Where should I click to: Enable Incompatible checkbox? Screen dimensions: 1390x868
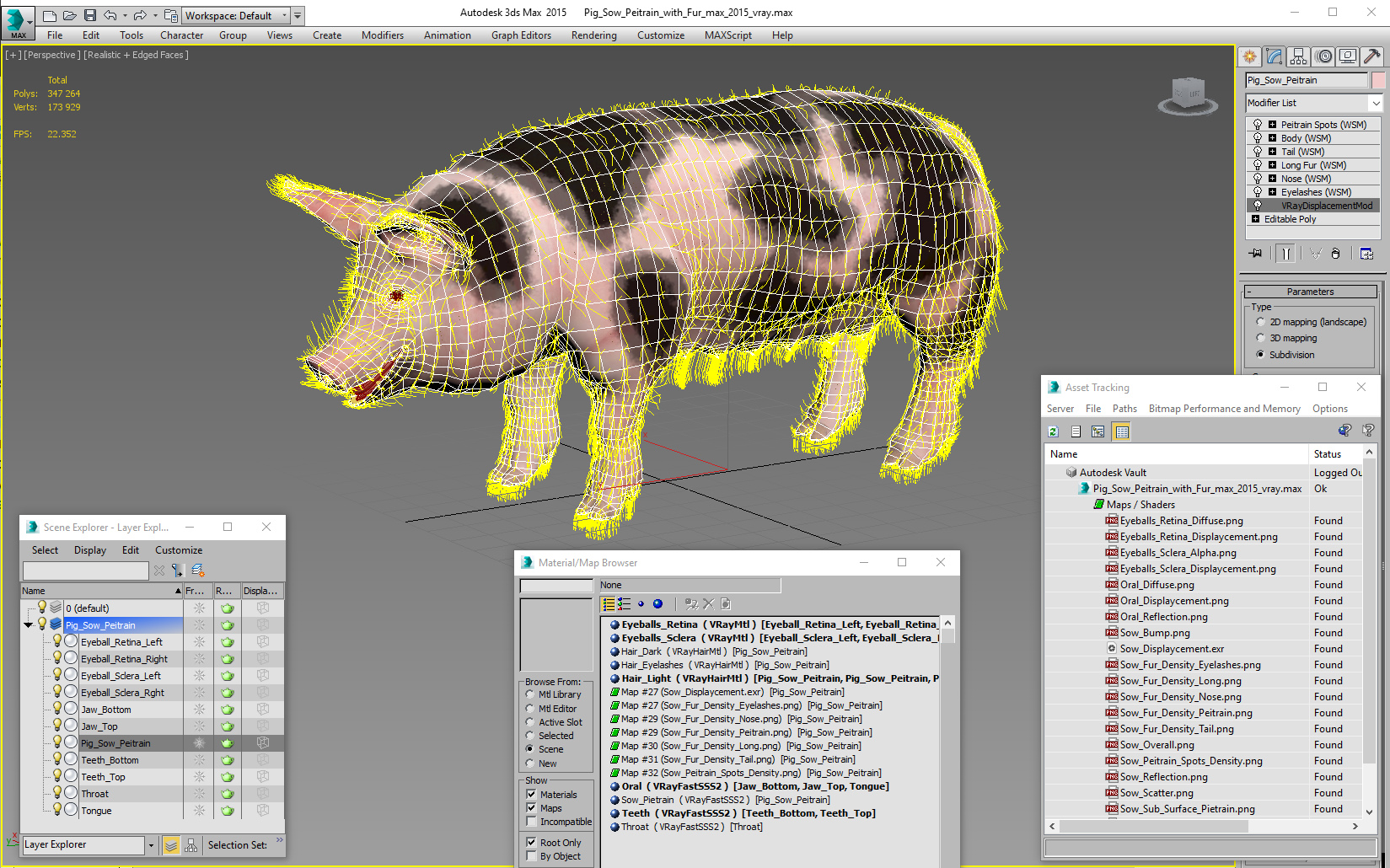pos(531,821)
